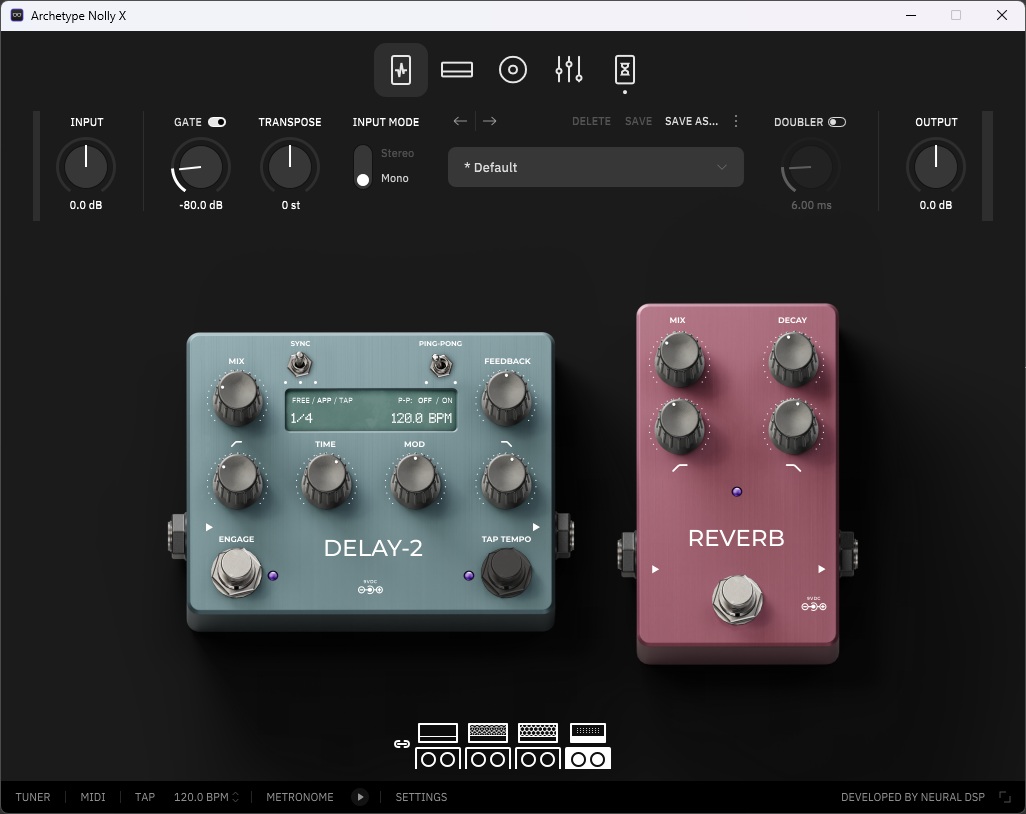
Task: Go to next preset with right arrow
Action: point(489,121)
